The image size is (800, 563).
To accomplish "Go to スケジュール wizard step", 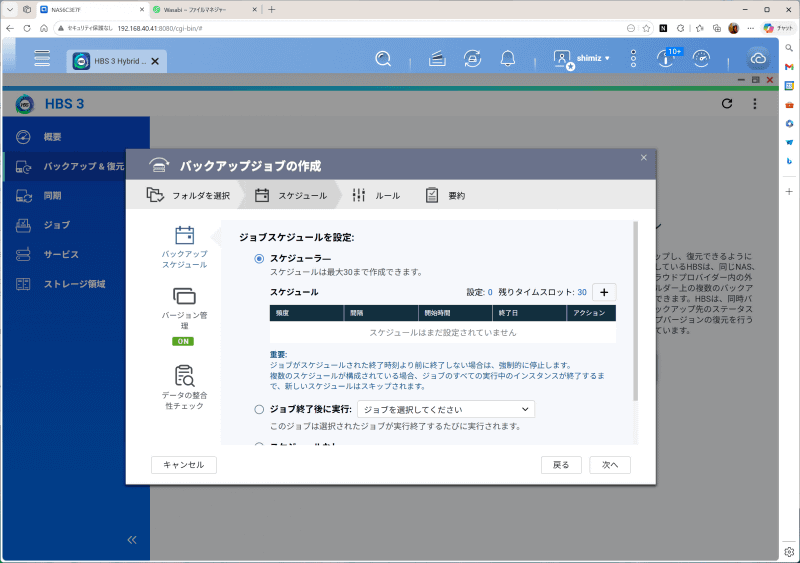I will click(x=290, y=195).
